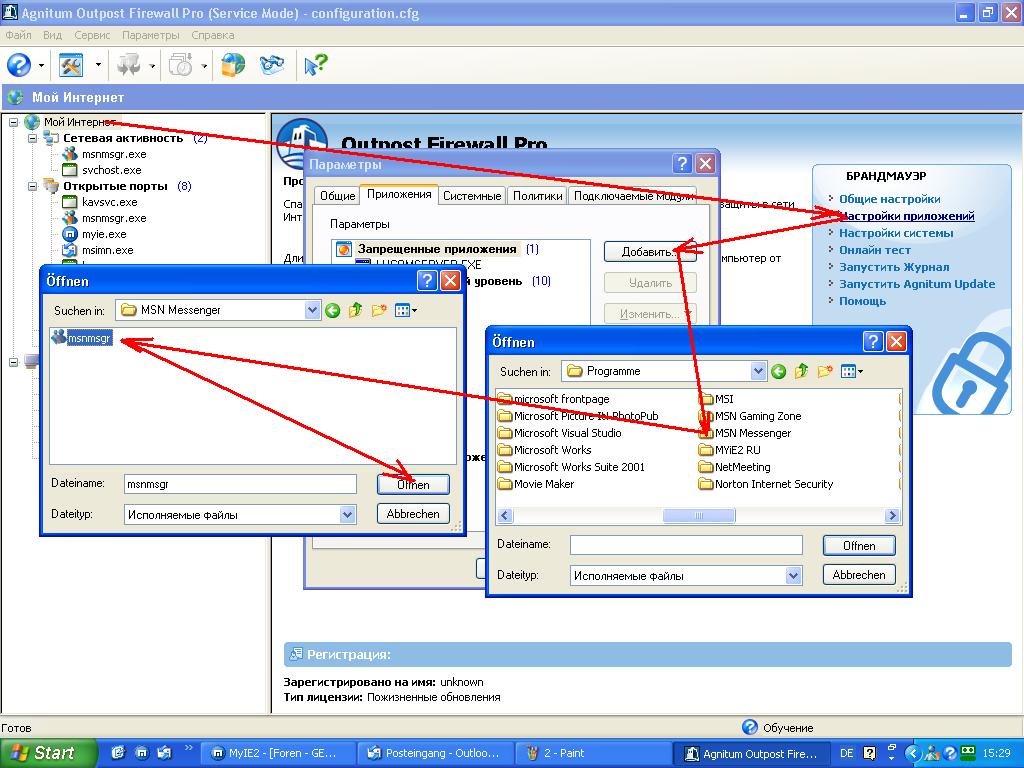Open the Запустить Журнал link
Image resolution: width=1024 pixels, height=768 pixels.
click(x=894, y=267)
